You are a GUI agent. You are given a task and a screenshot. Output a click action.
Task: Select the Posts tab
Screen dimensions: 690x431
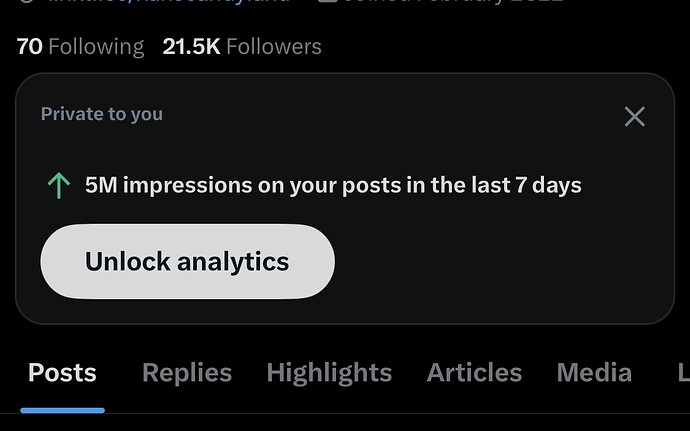pos(62,373)
